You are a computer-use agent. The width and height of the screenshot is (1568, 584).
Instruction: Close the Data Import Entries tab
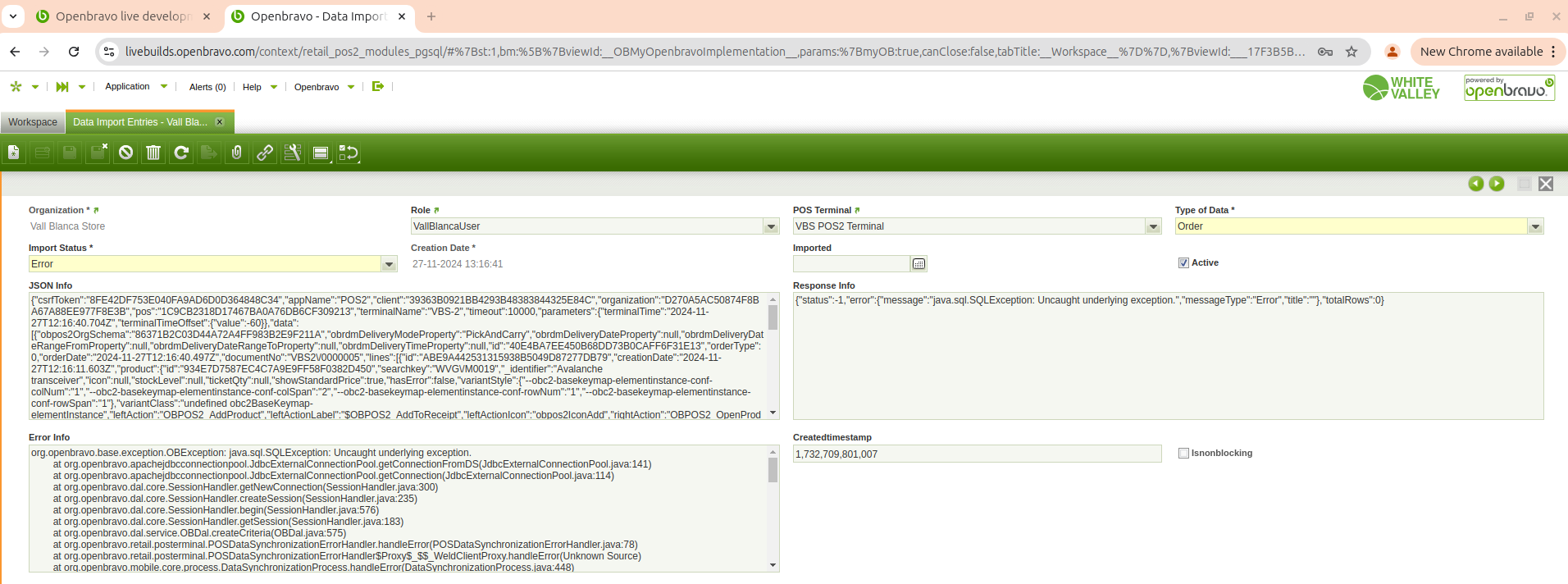[219, 122]
